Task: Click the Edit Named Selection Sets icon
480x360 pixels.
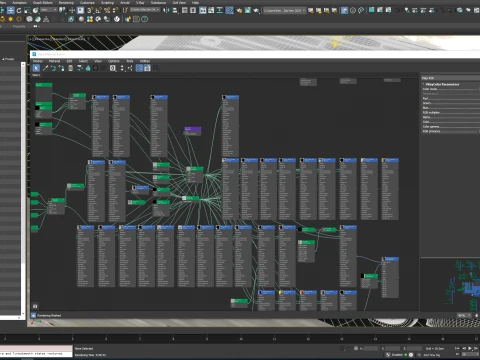Action: [125, 10]
